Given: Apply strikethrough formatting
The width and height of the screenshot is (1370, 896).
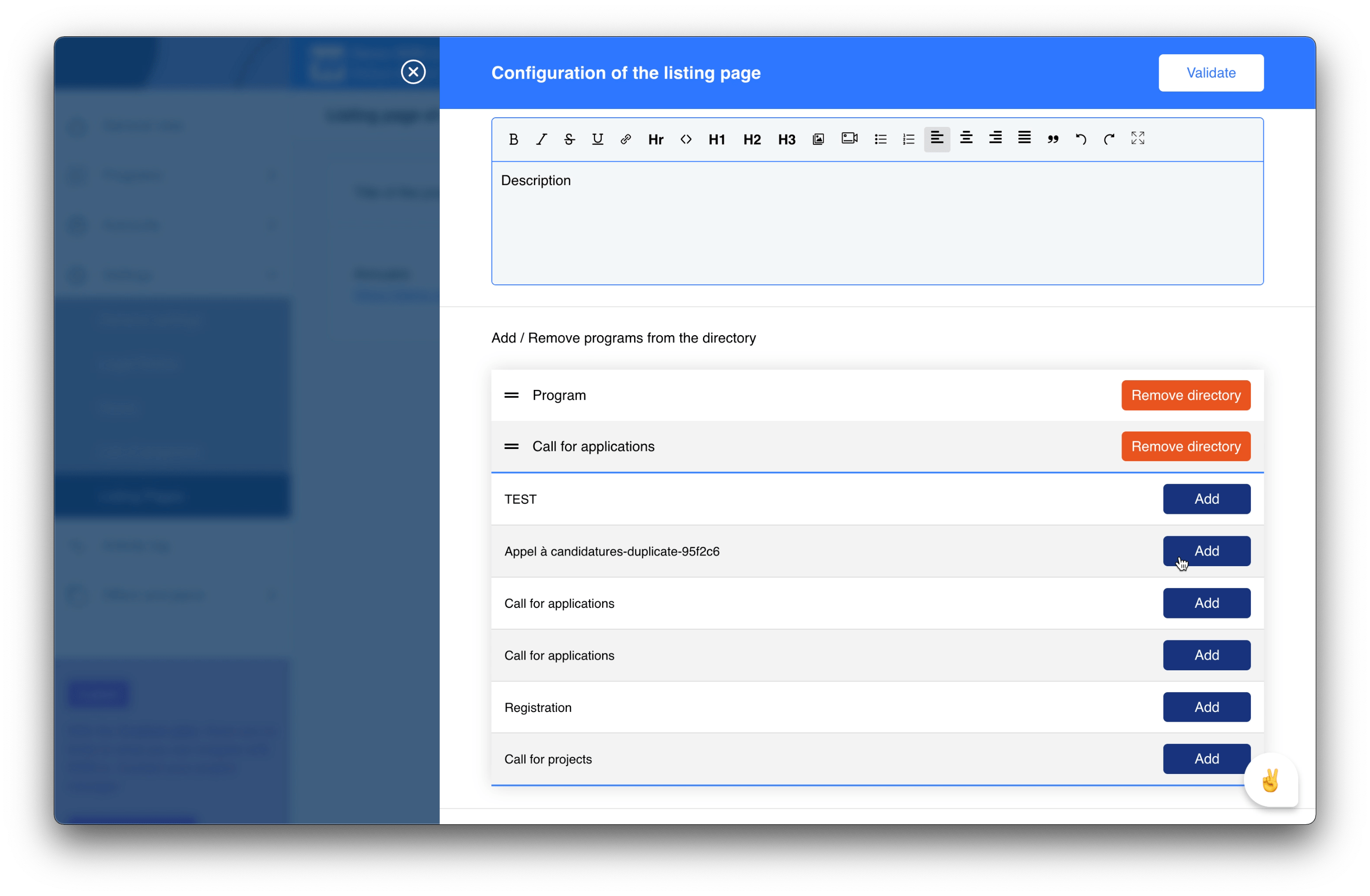Looking at the screenshot, I should point(569,139).
